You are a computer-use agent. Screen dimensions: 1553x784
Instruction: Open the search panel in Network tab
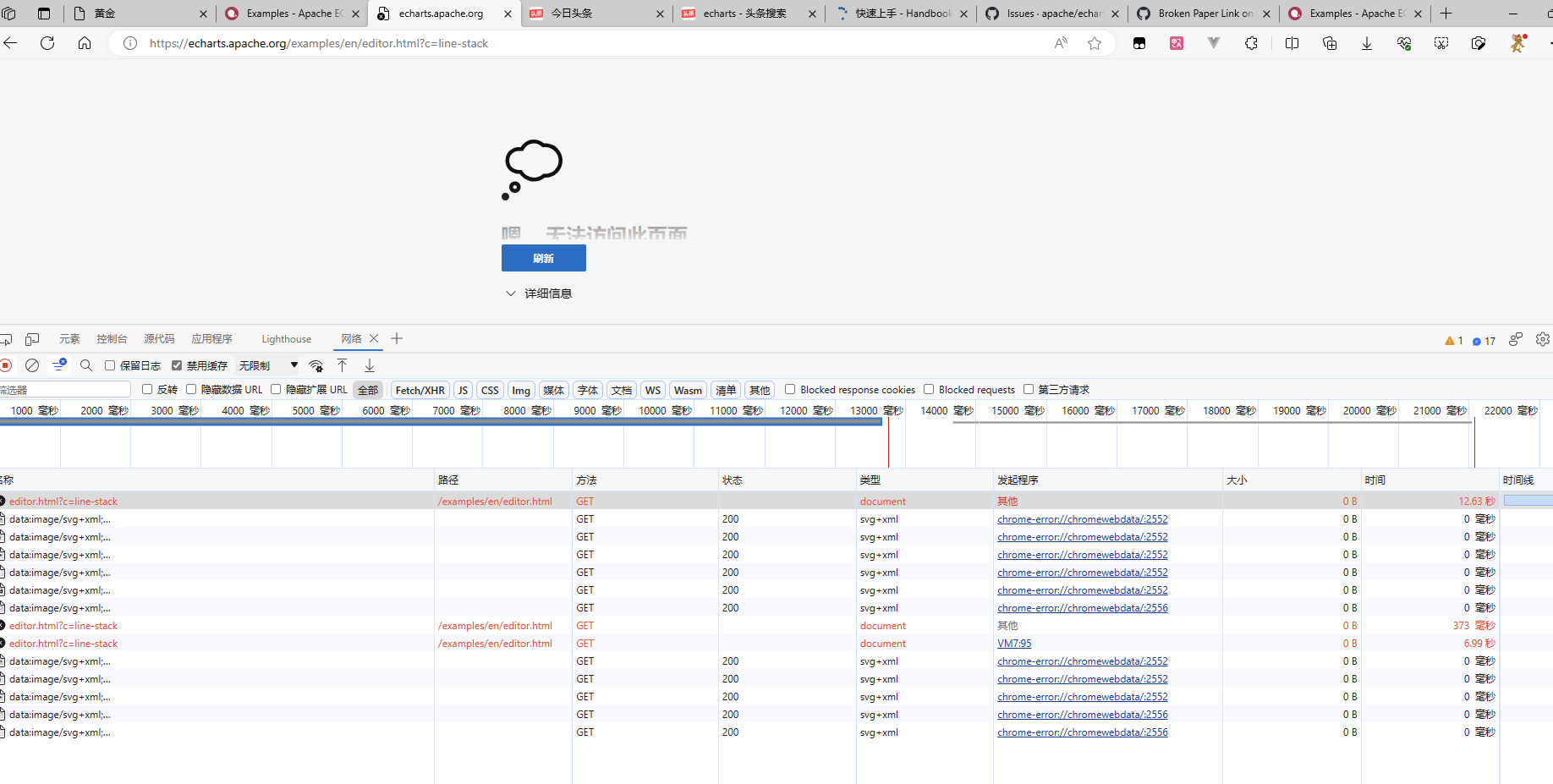point(85,365)
